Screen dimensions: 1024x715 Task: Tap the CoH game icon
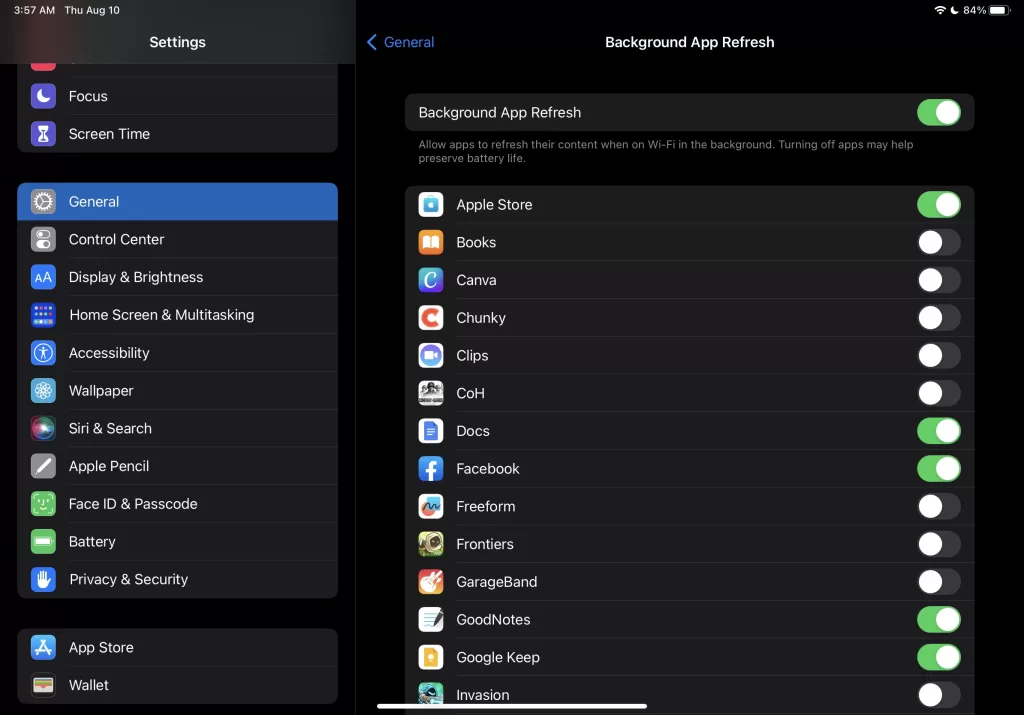click(x=431, y=393)
